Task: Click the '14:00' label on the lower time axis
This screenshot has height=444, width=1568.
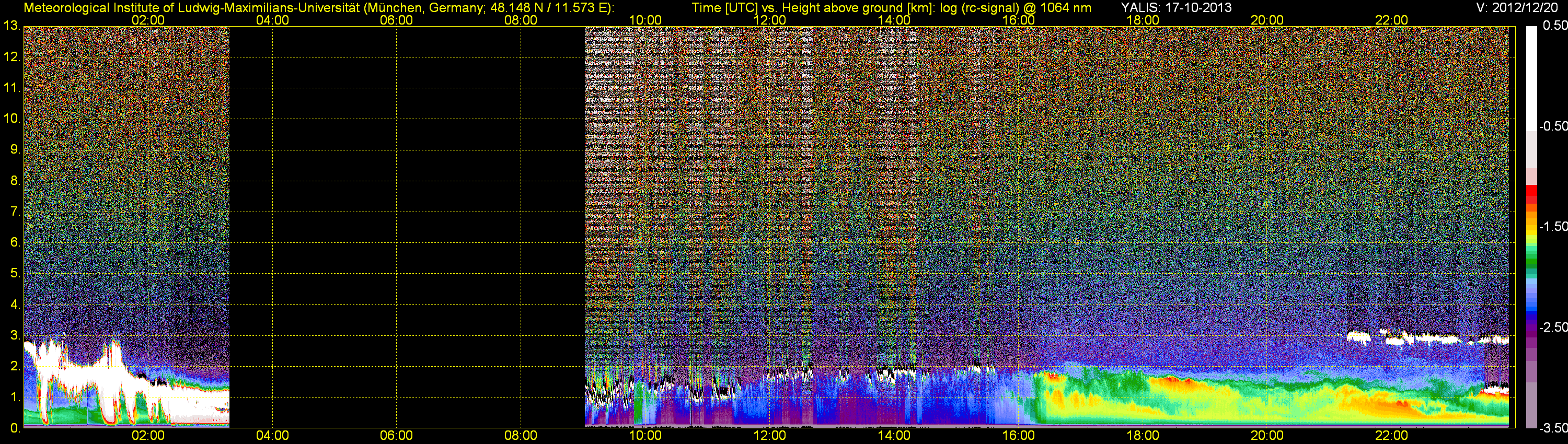Action: (x=894, y=436)
